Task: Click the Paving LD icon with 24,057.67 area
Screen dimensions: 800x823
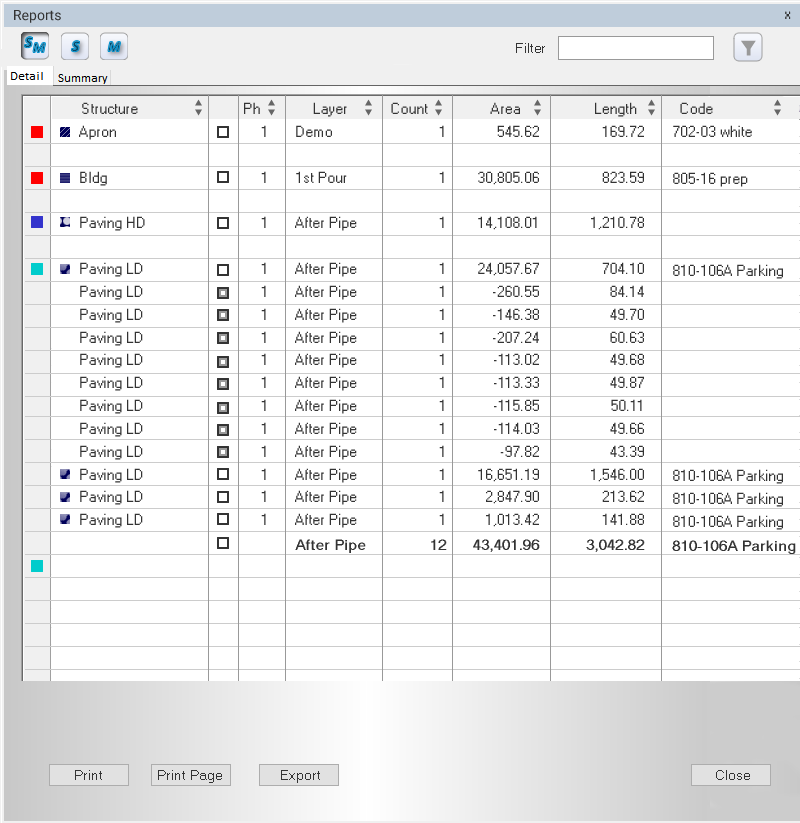Action: coord(65,269)
